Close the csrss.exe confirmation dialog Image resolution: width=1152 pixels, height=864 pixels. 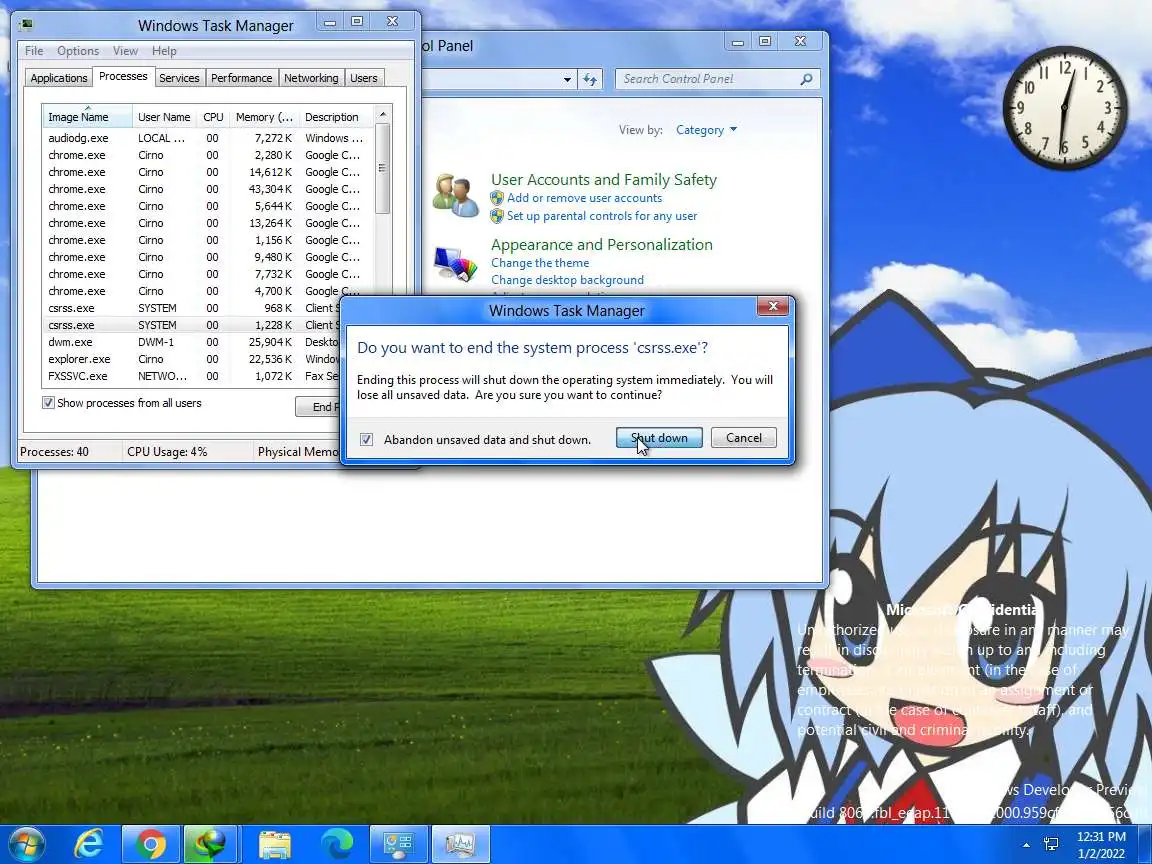click(773, 306)
